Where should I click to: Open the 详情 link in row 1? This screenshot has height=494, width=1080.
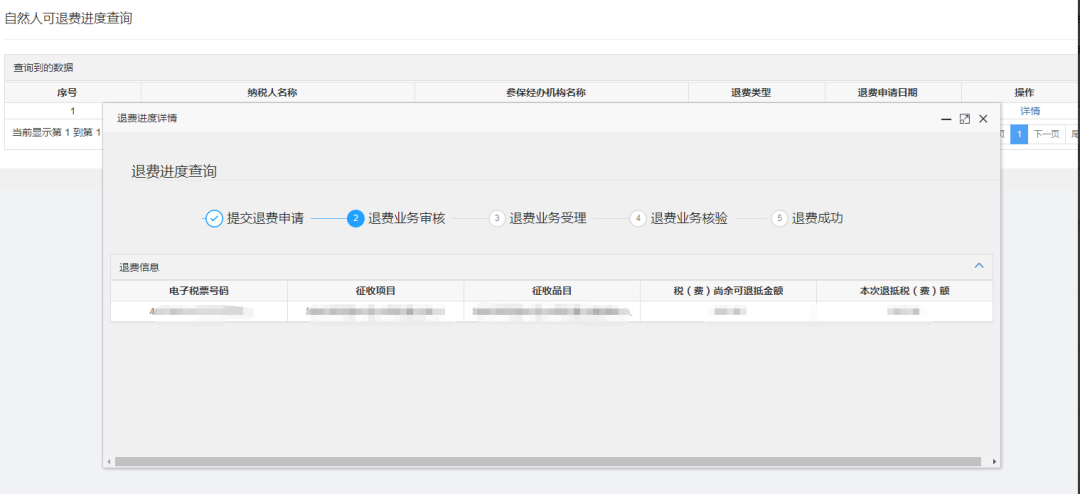pyautogui.click(x=1030, y=111)
